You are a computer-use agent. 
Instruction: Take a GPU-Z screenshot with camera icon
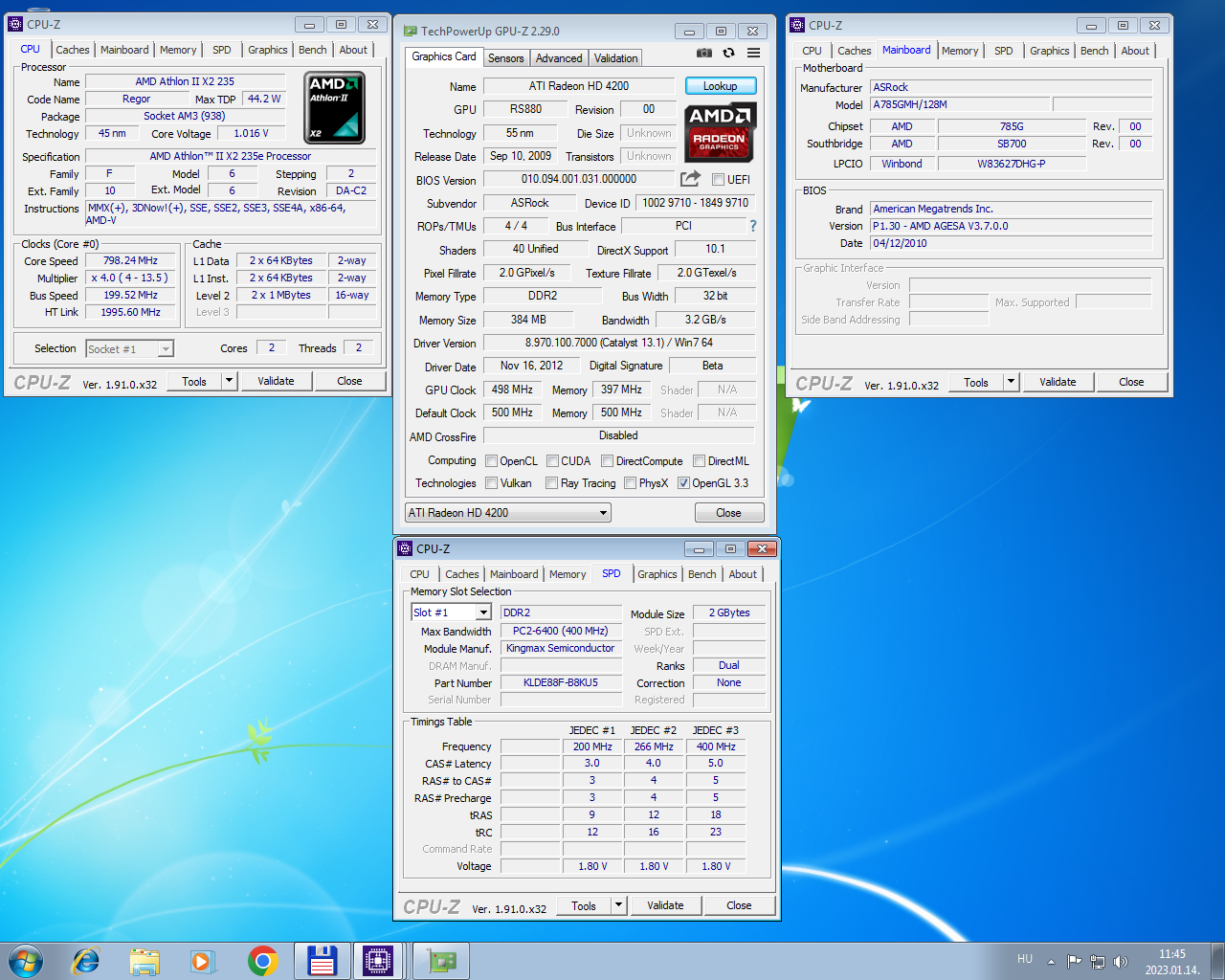pos(703,53)
